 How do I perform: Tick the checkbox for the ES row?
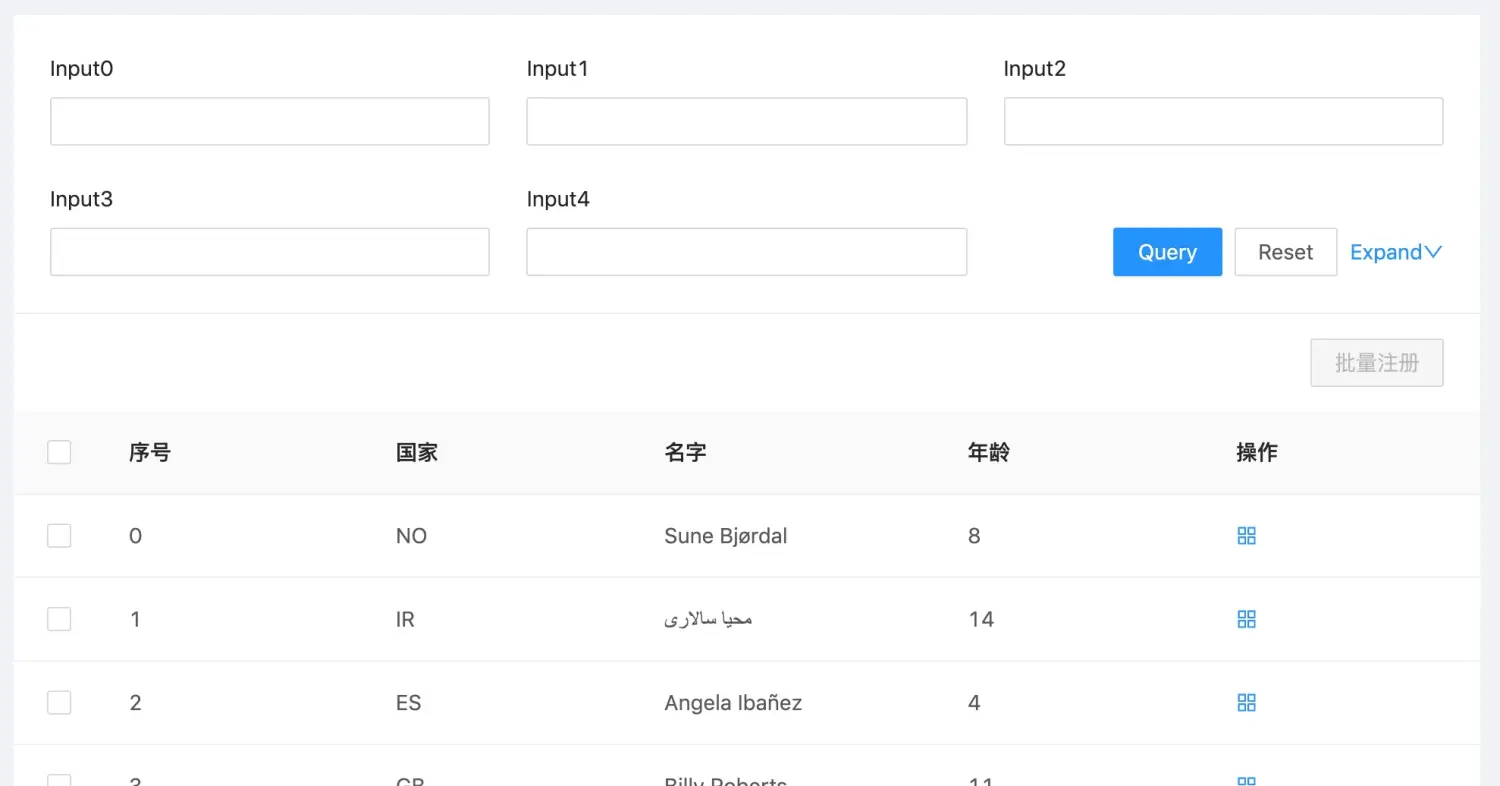(59, 703)
